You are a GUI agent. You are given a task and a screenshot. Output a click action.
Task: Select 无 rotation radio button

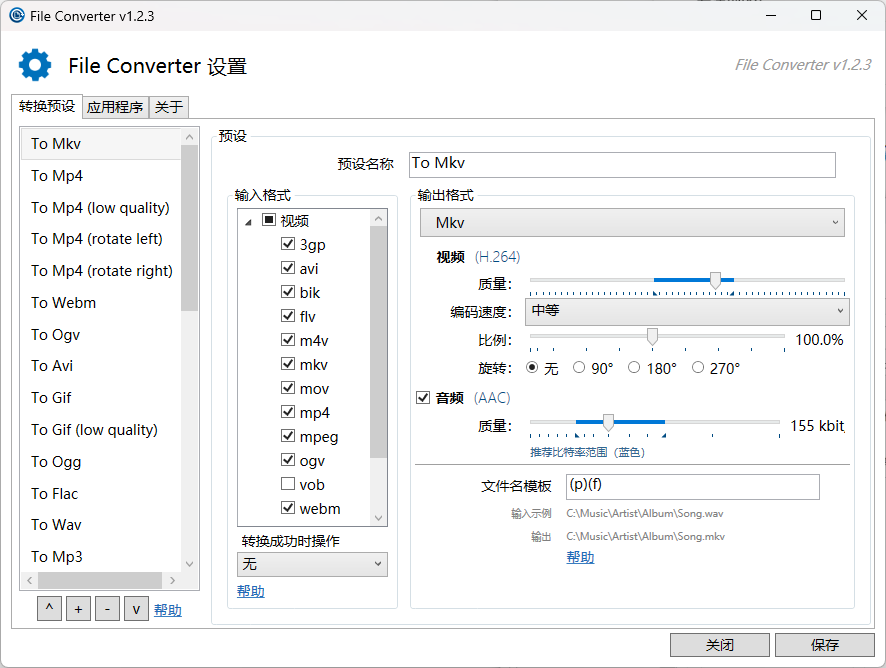pos(532,367)
